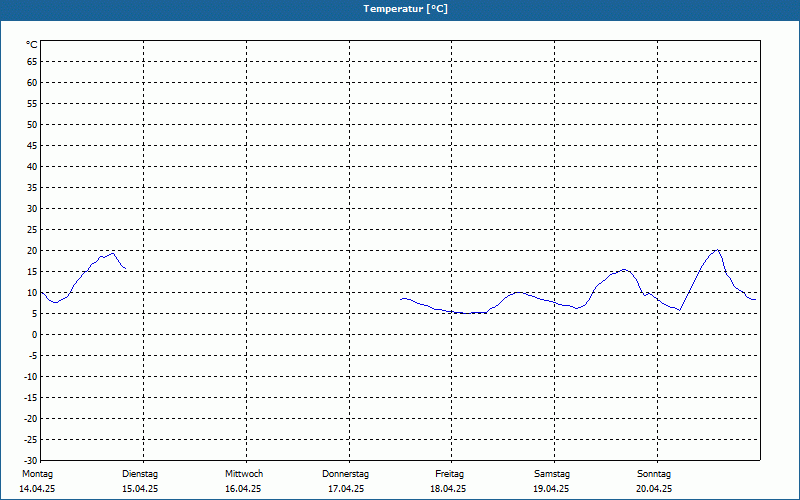Screen dimensions: 800x500
Task: Click the Samstag day label
Action: point(552,474)
